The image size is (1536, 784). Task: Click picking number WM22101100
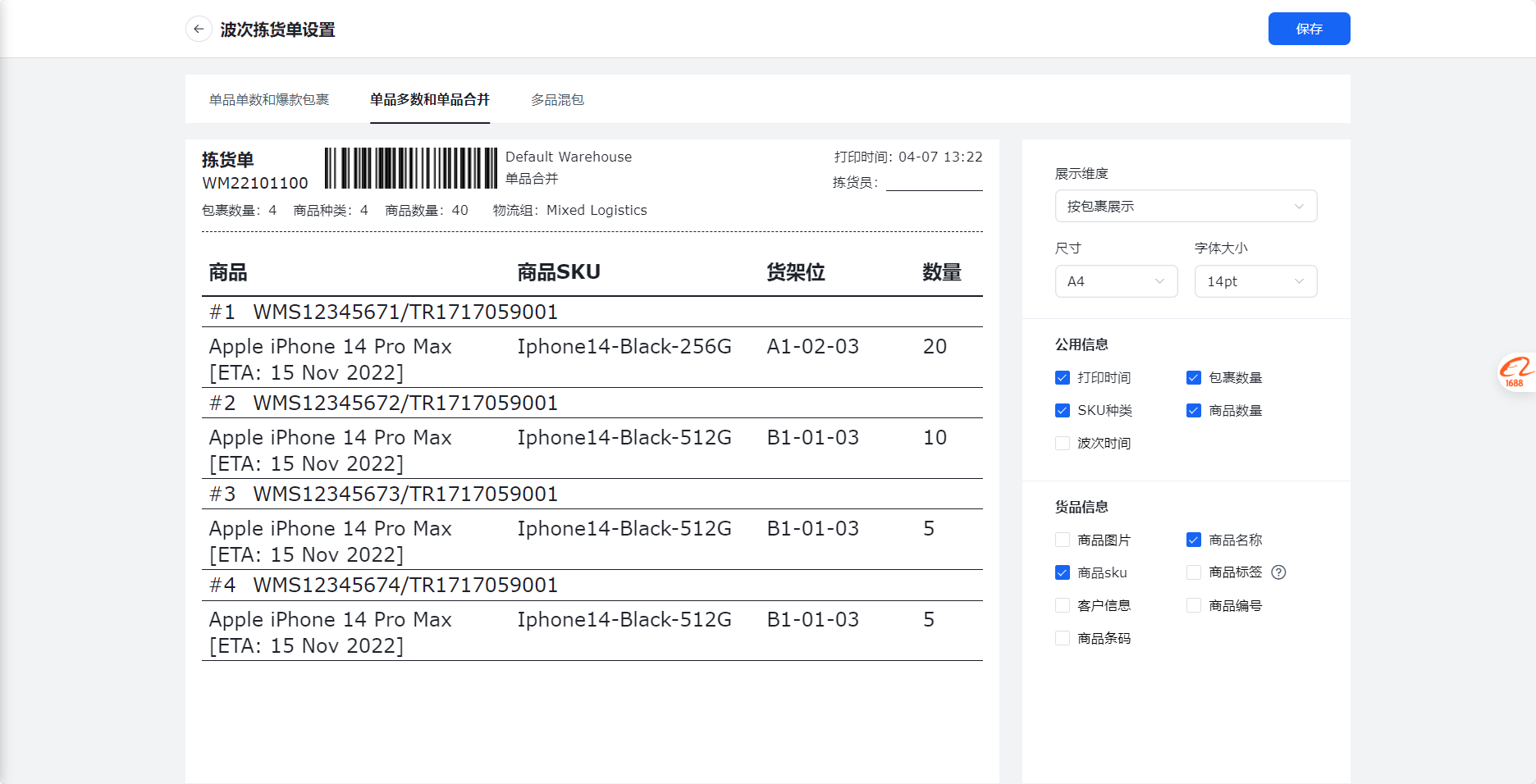(255, 183)
